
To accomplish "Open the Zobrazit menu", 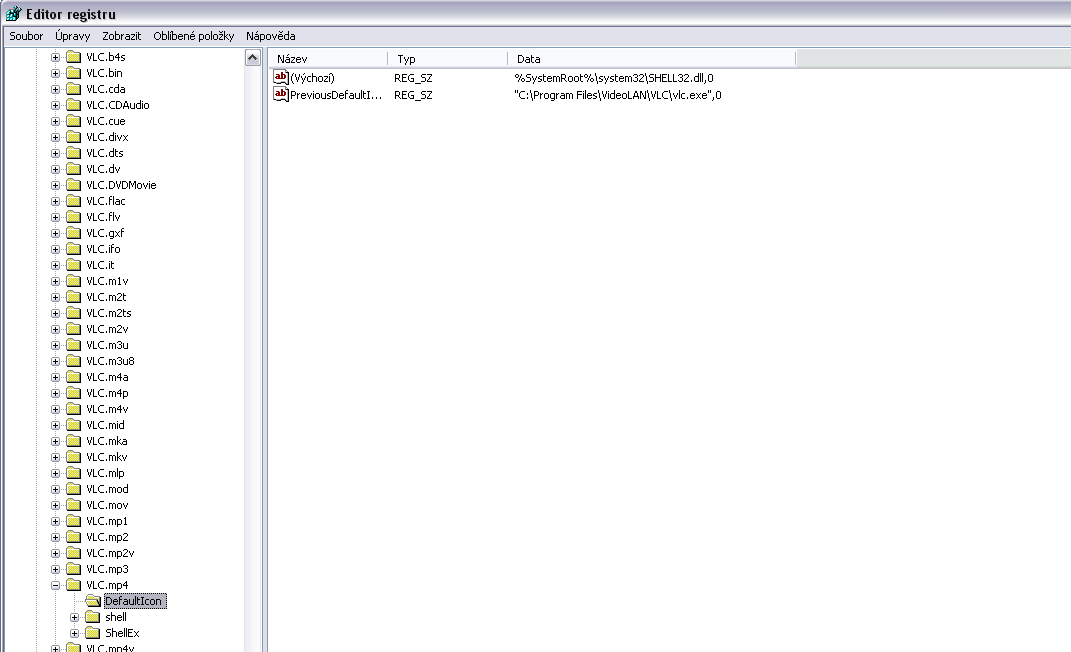I will point(122,36).
